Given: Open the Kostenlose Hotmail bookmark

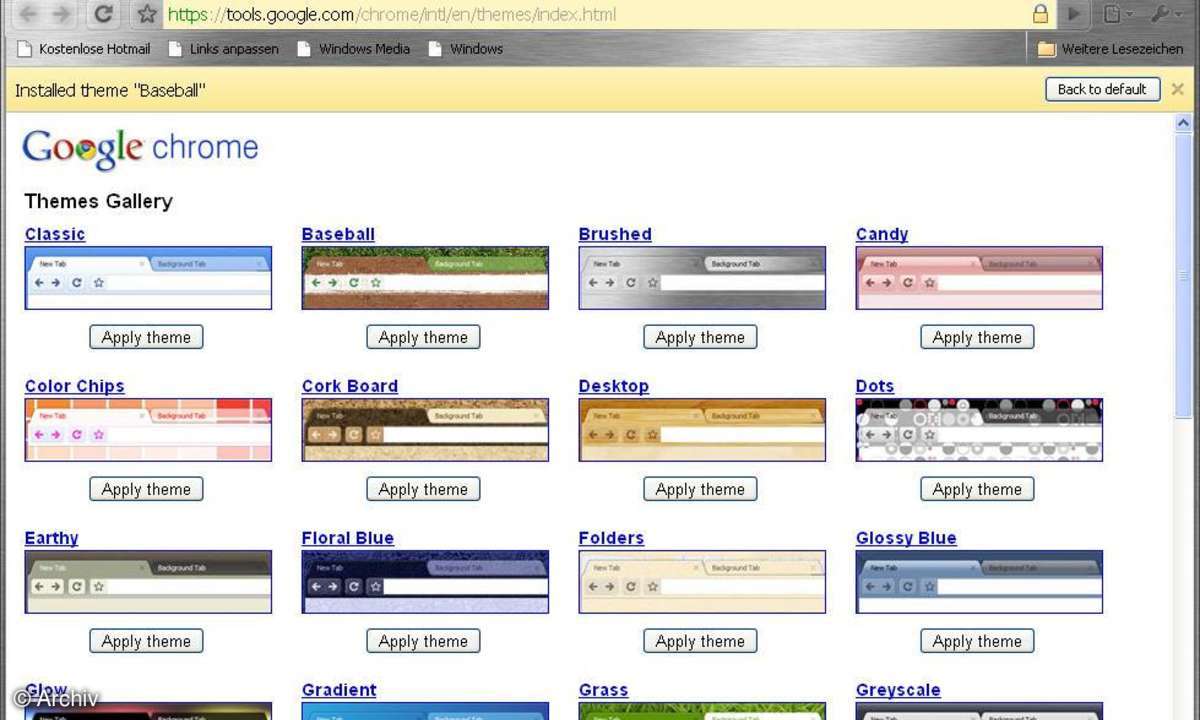Looking at the screenshot, I should click(x=85, y=48).
